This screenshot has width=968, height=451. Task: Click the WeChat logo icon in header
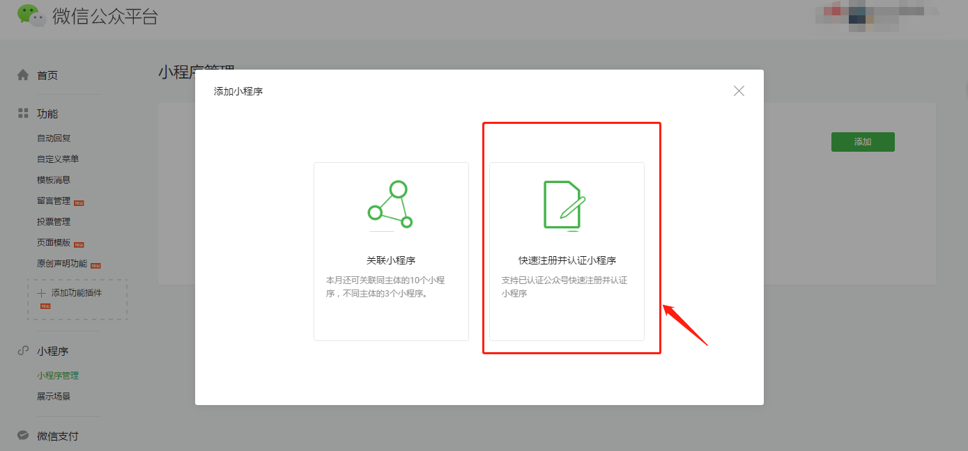[x=31, y=16]
